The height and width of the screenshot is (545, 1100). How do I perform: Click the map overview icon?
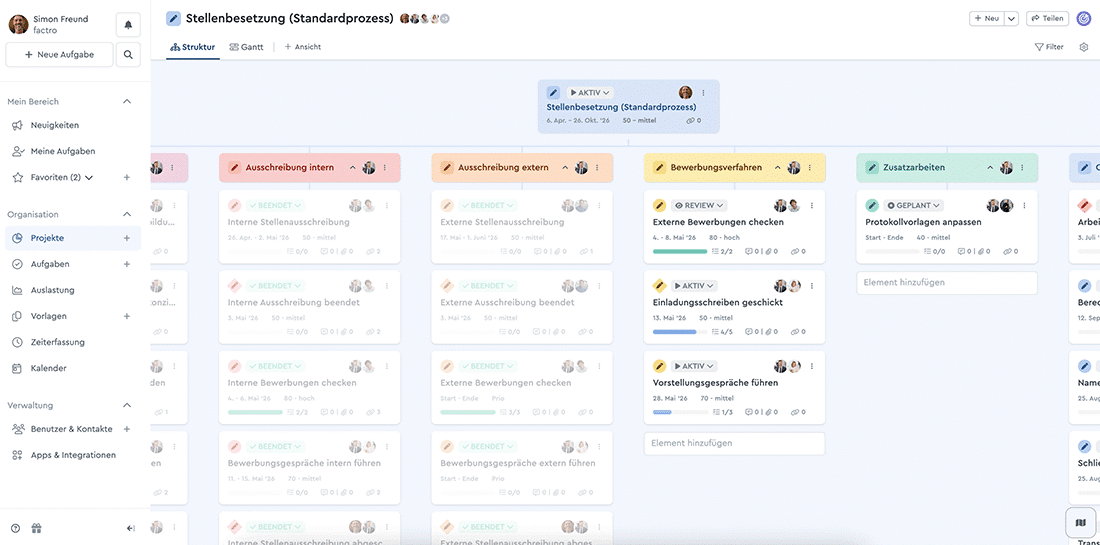point(1080,522)
